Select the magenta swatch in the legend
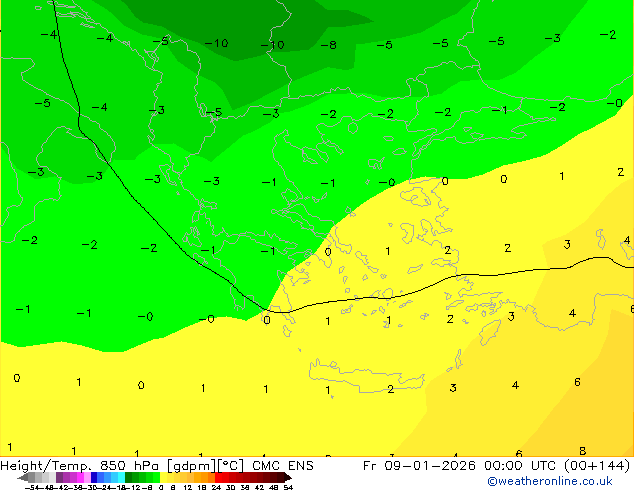 (80, 478)
